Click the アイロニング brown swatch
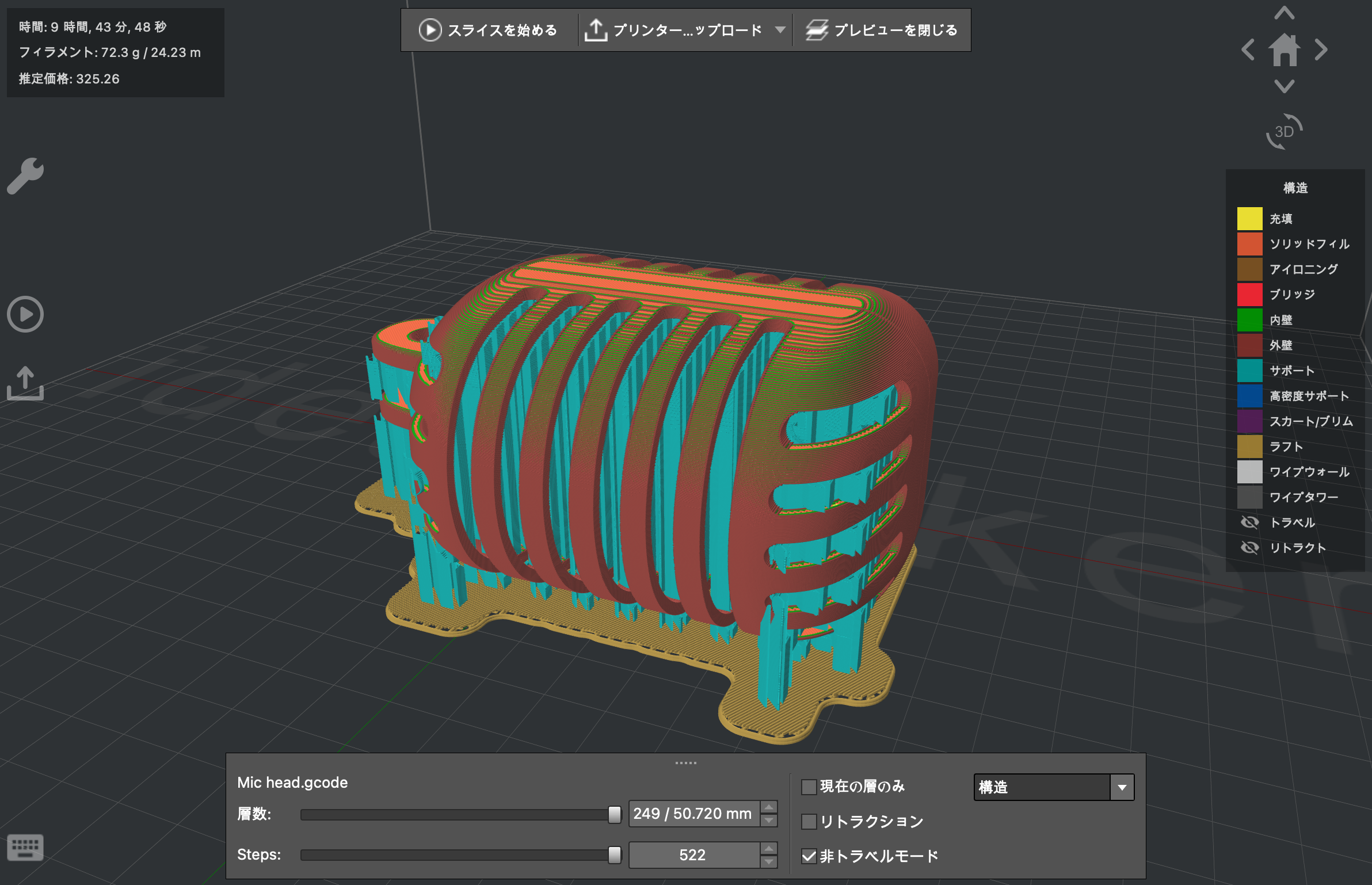The image size is (1372, 885). 1249,269
